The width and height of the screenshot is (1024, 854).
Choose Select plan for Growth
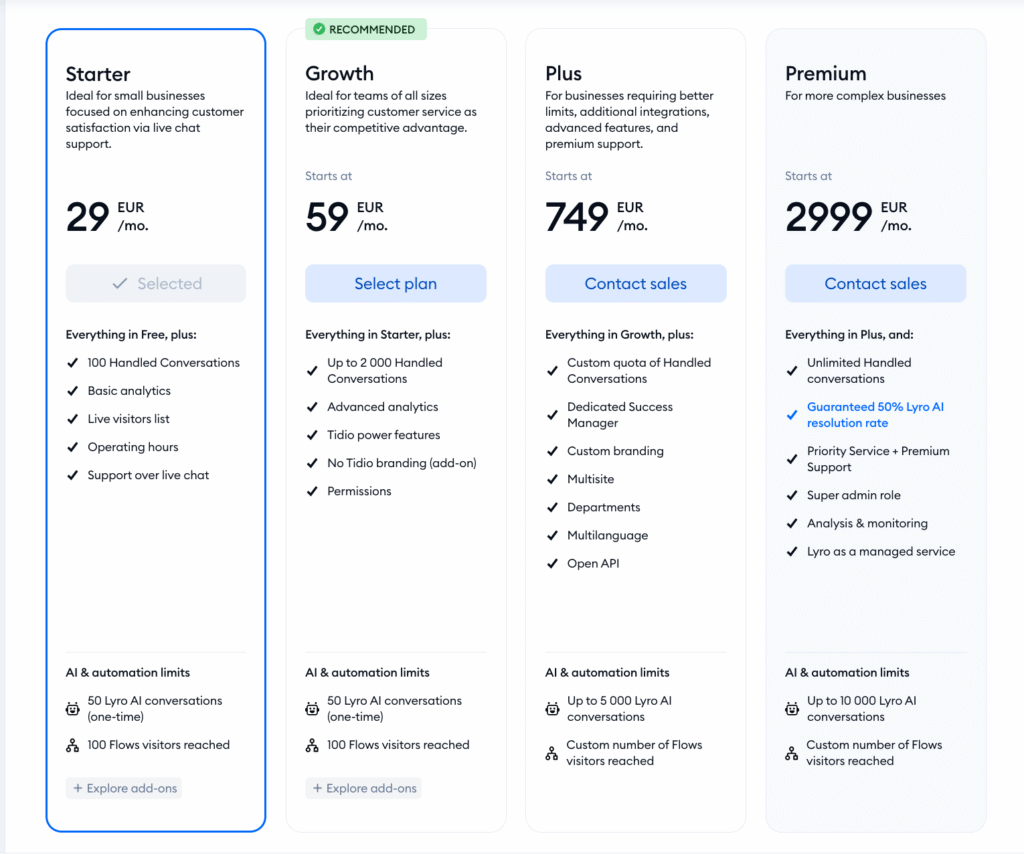click(396, 283)
